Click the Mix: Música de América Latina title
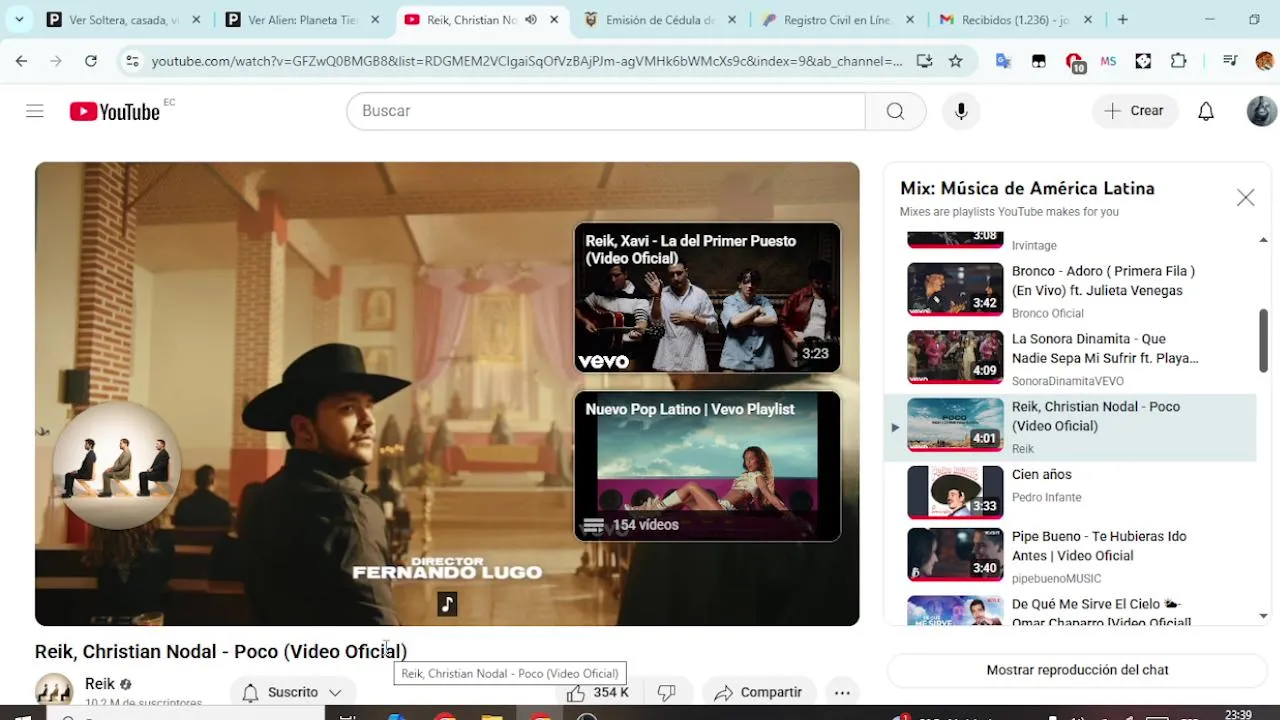This screenshot has width=1280, height=720. (1027, 188)
